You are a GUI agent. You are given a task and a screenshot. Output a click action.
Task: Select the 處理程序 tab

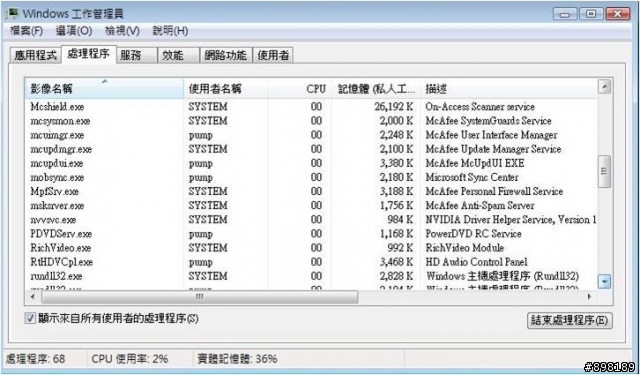(89, 54)
